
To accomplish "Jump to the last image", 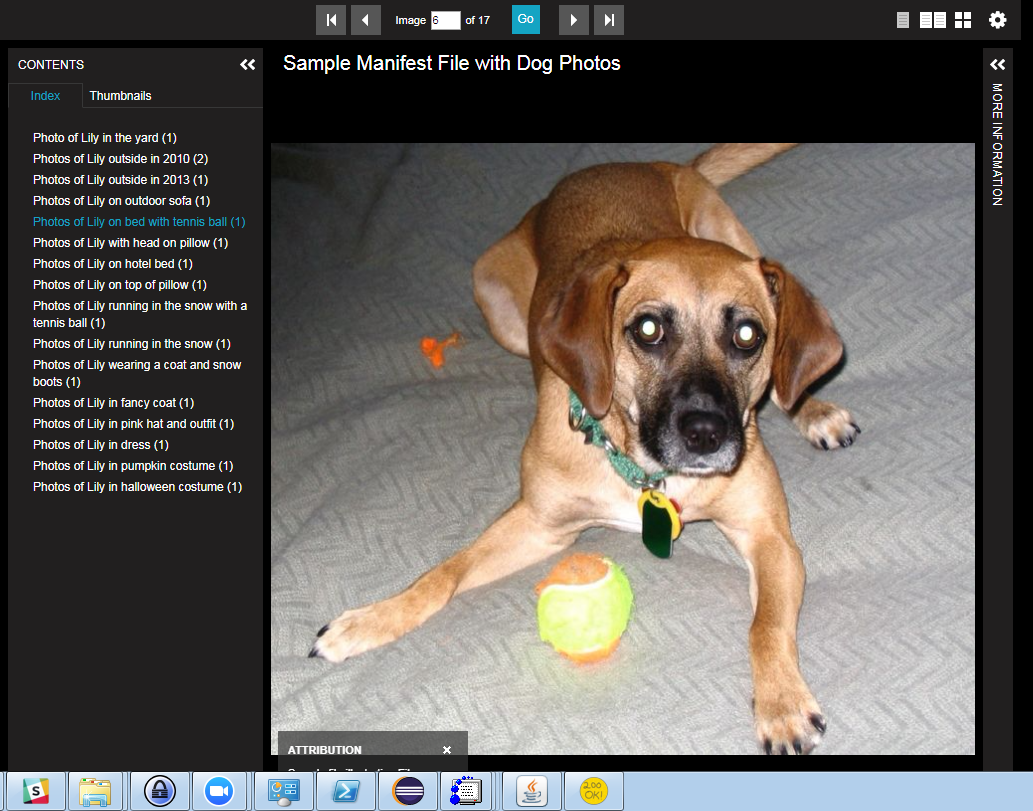I will click(609, 20).
